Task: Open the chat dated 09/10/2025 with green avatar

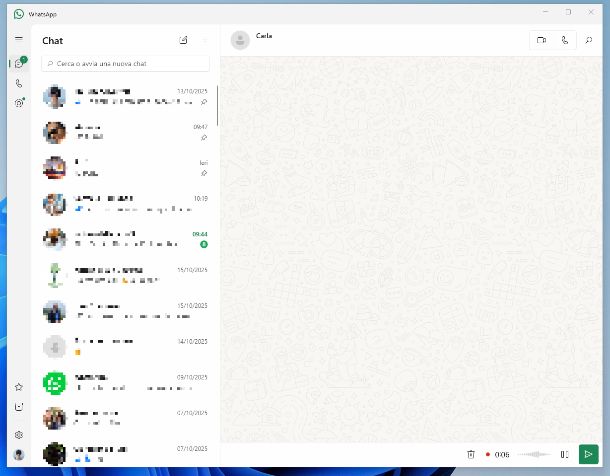Action: tap(125, 383)
